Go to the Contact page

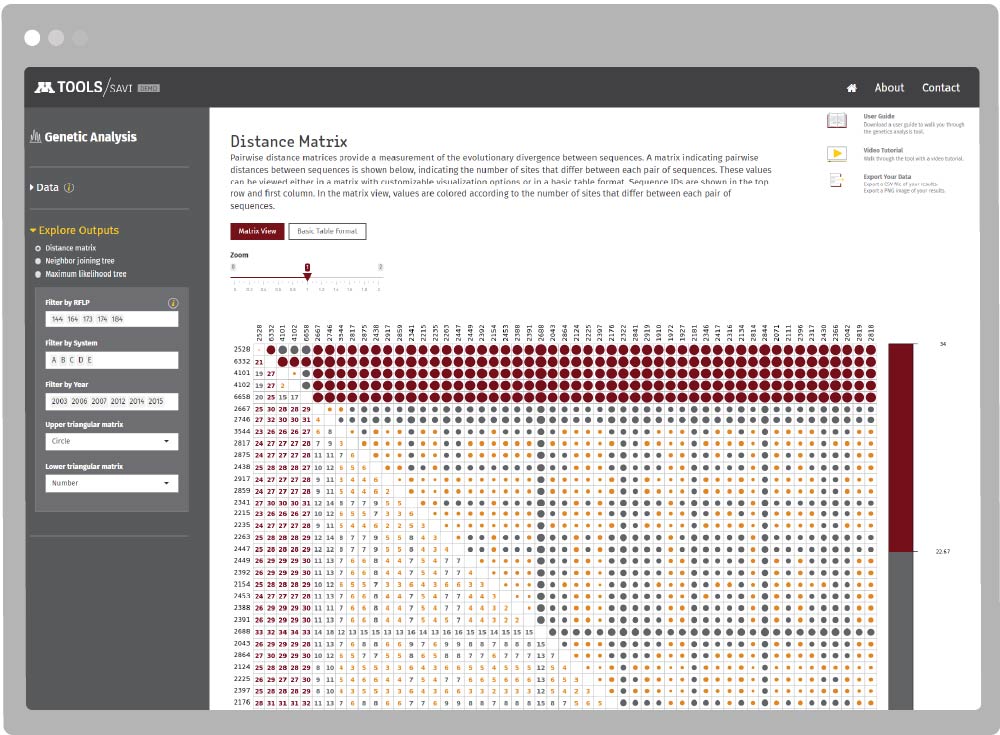940,88
